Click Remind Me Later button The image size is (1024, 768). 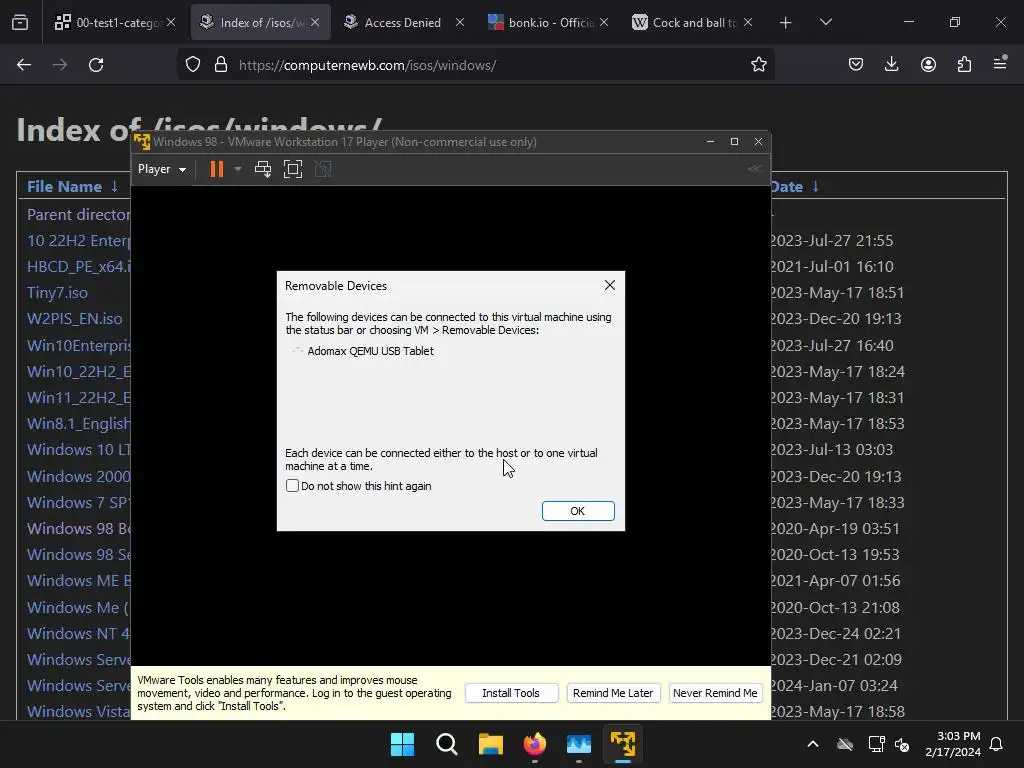coord(613,693)
